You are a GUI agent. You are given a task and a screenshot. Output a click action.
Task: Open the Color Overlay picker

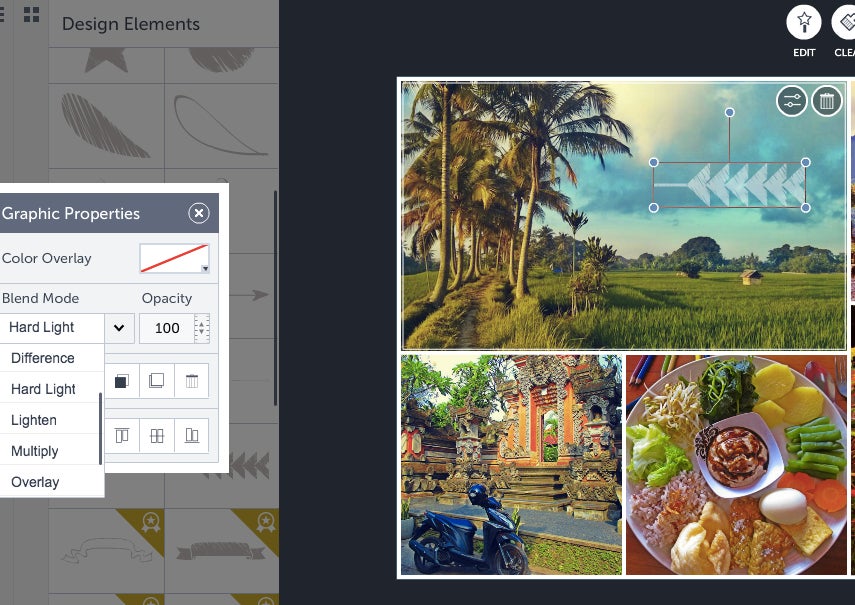[174, 258]
